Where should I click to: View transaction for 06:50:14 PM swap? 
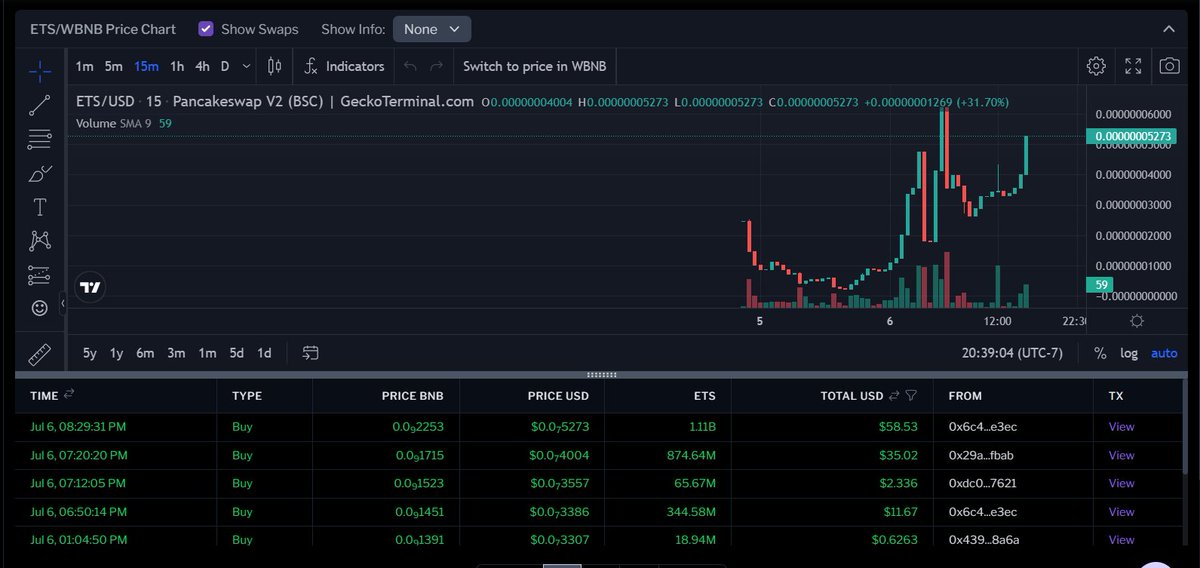pos(1121,512)
